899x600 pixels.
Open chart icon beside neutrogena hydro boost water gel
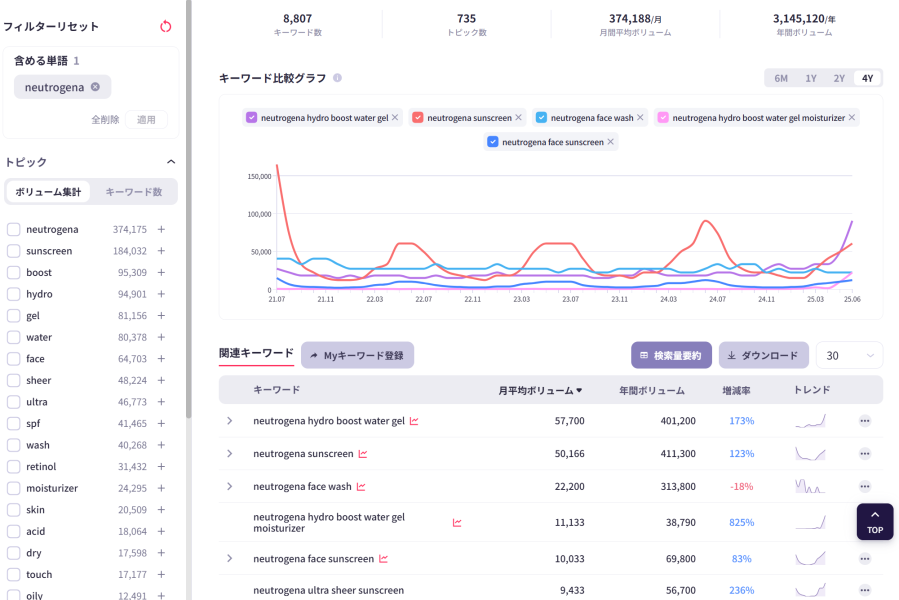click(x=414, y=421)
